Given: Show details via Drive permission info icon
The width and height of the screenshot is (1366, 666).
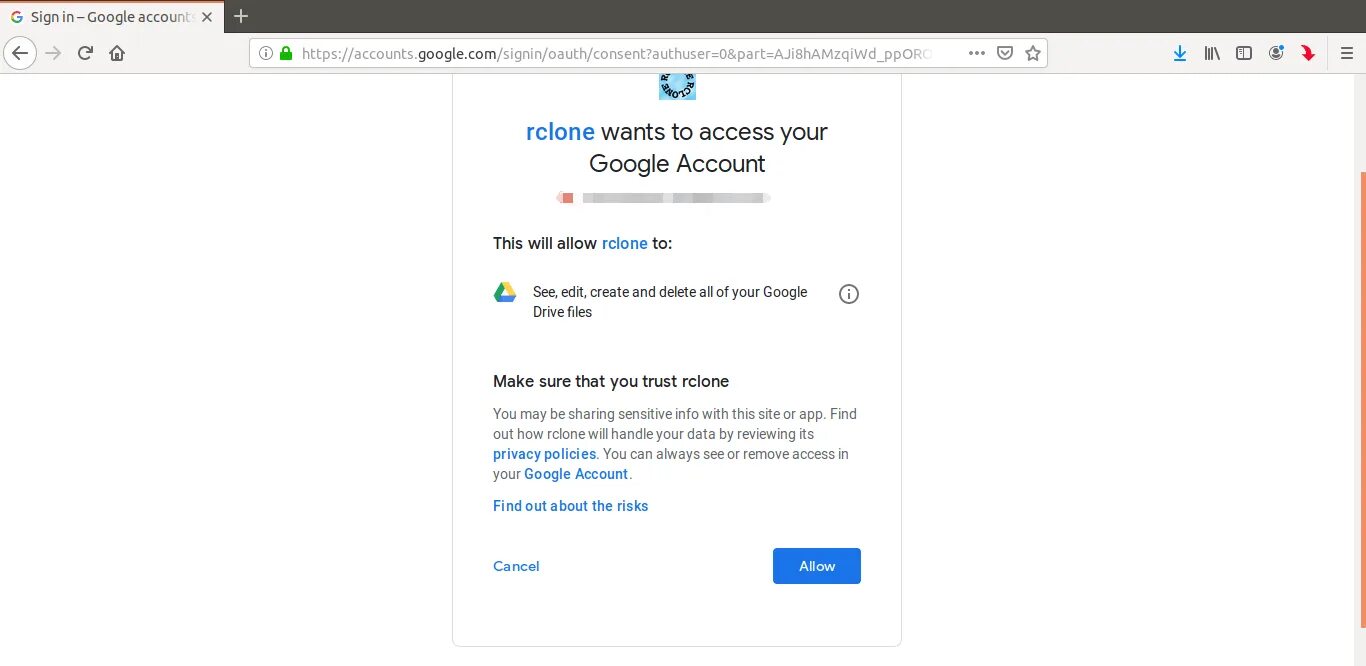Looking at the screenshot, I should pos(849,294).
